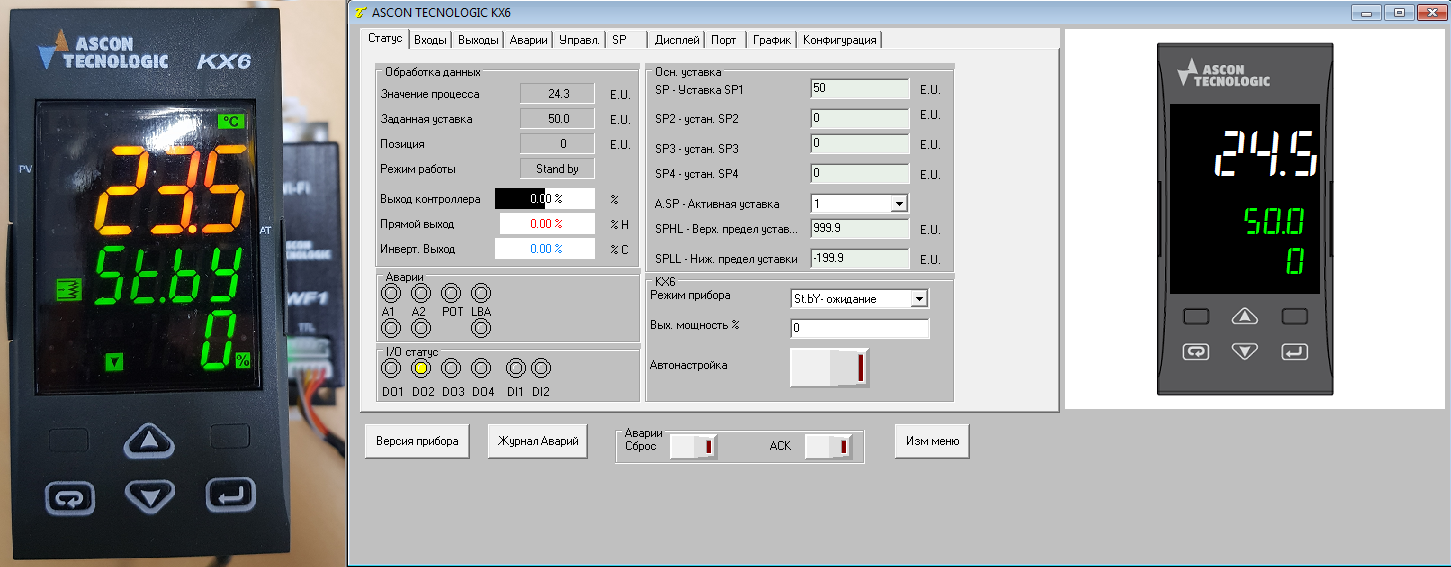Click the ASCON TECNOLOGIC KX6 title bar icon

tap(361, 12)
